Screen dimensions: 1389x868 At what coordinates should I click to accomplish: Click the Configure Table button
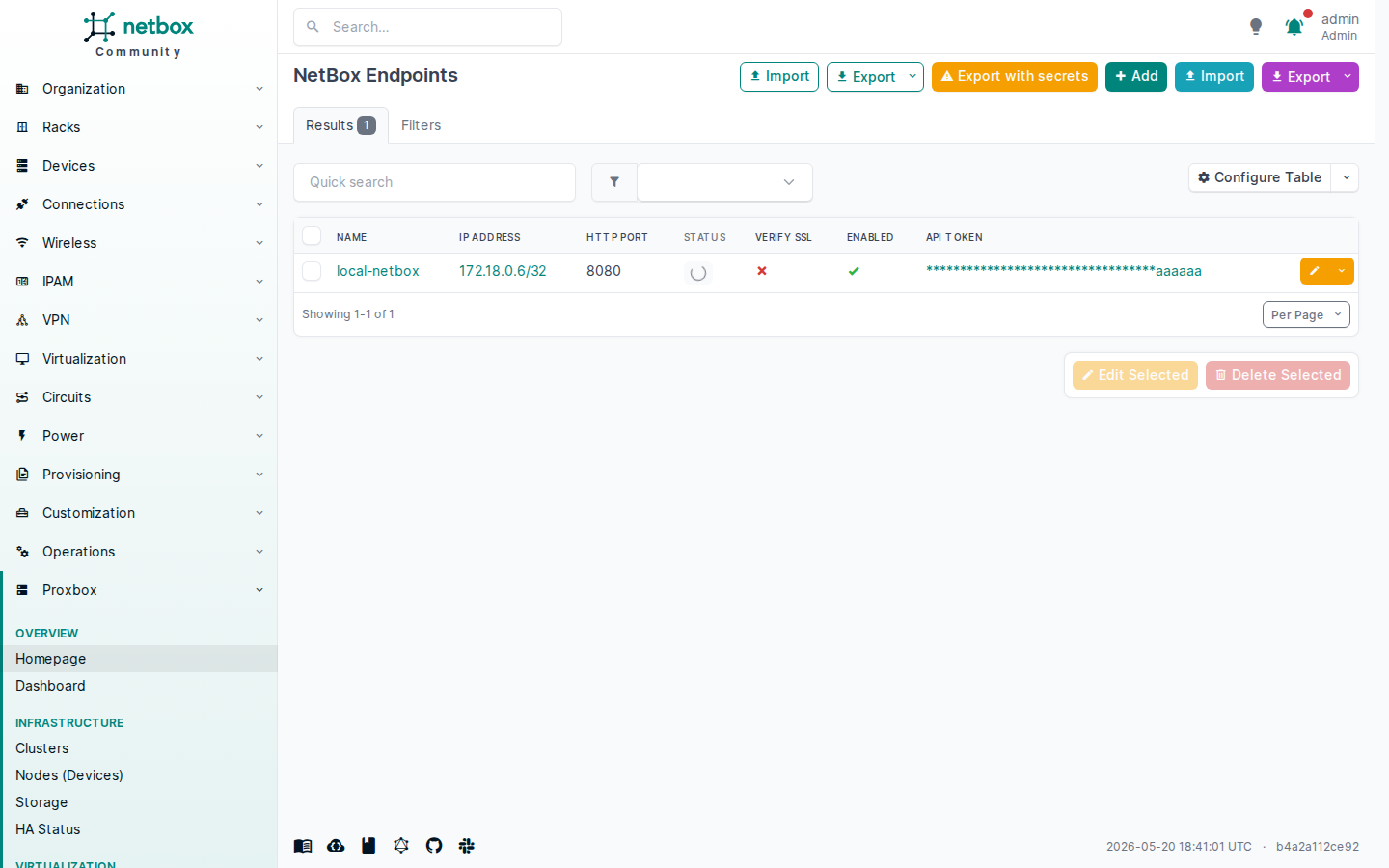pyautogui.click(x=1260, y=177)
